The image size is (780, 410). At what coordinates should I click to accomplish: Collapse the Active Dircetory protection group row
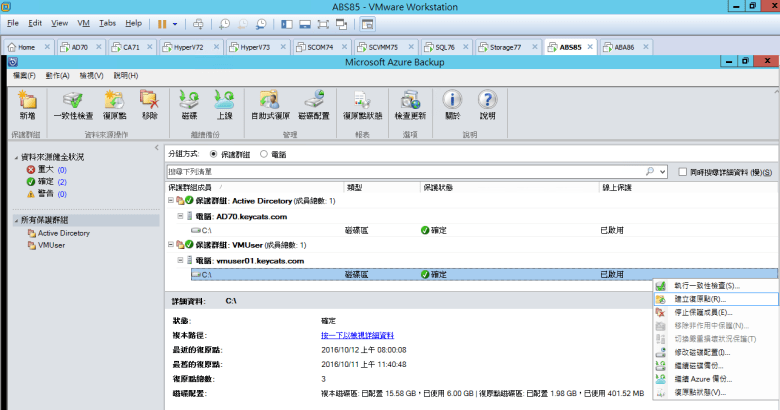click(x=171, y=201)
